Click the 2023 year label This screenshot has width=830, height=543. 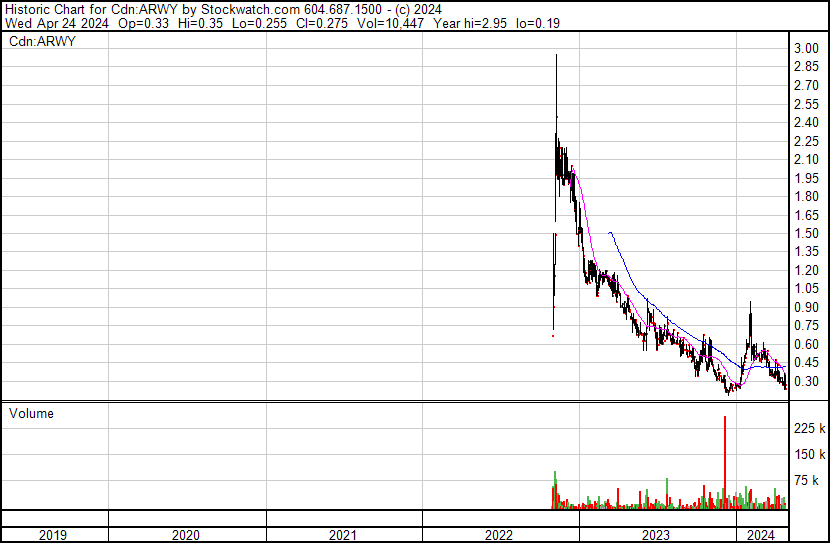pyautogui.click(x=656, y=535)
